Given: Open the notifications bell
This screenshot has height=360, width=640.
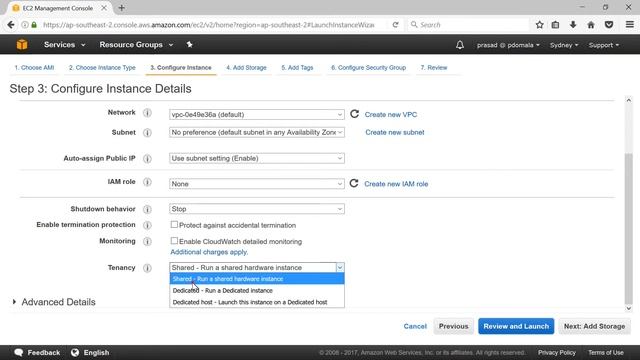Looking at the screenshot, I should pyautogui.click(x=460, y=45).
